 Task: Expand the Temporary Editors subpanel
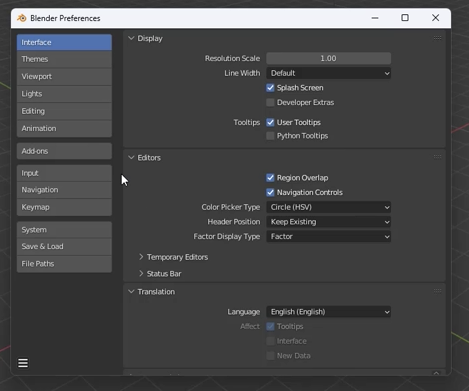click(x=141, y=257)
